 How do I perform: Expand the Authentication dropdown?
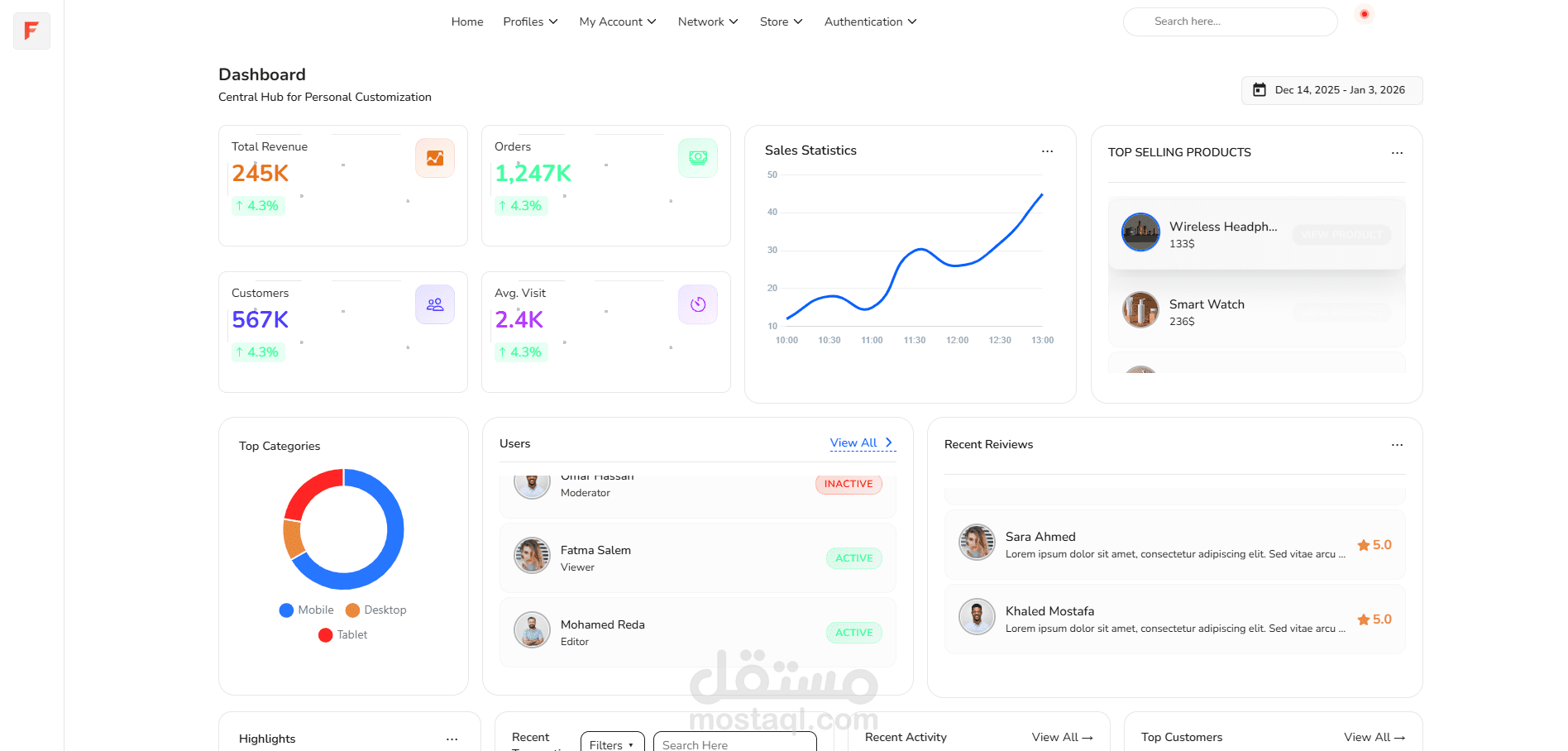(x=871, y=22)
